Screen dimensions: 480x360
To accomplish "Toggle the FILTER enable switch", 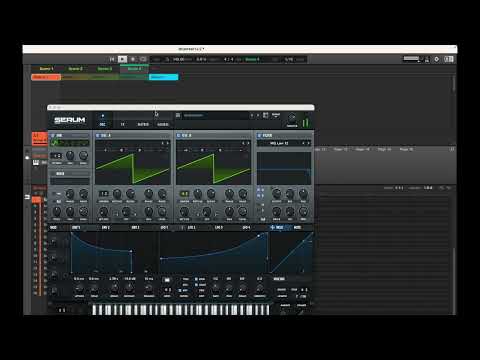I will [259, 135].
